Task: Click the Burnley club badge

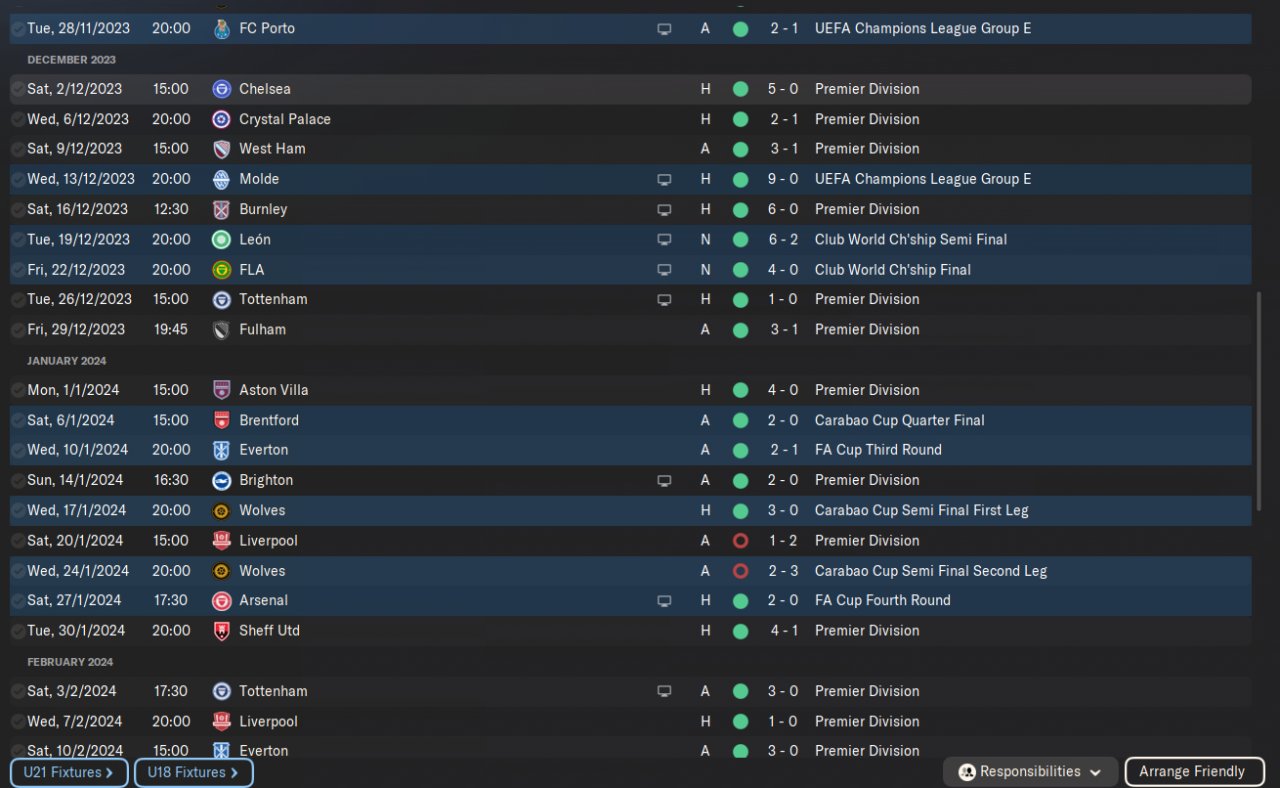Action: 222,209
